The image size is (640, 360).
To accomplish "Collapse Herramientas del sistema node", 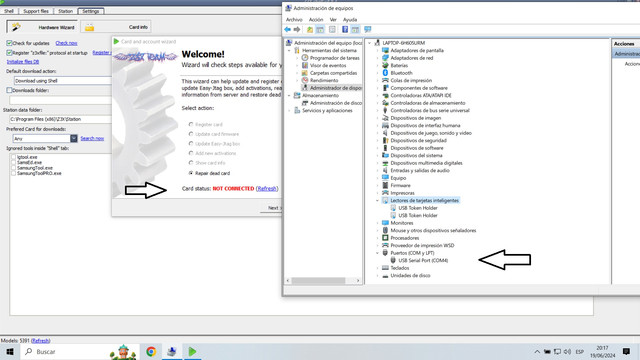I will (x=289, y=51).
